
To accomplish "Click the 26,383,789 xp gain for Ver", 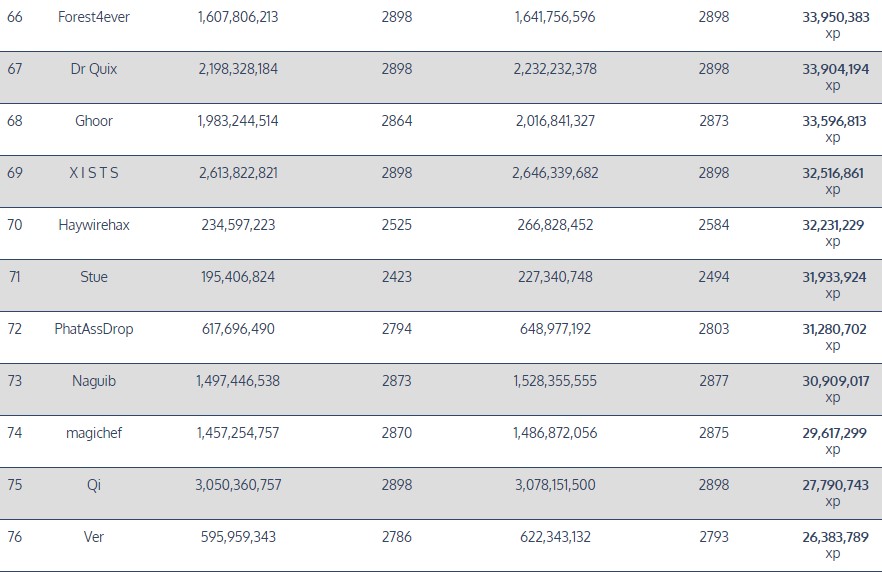I will [834, 537].
